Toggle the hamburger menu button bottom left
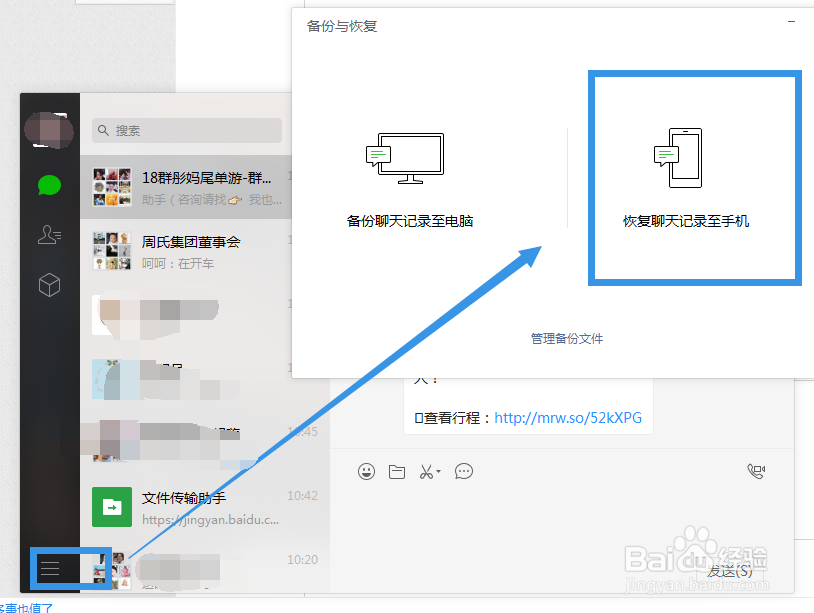The height and width of the screenshot is (613, 814). pyautogui.click(x=50, y=568)
